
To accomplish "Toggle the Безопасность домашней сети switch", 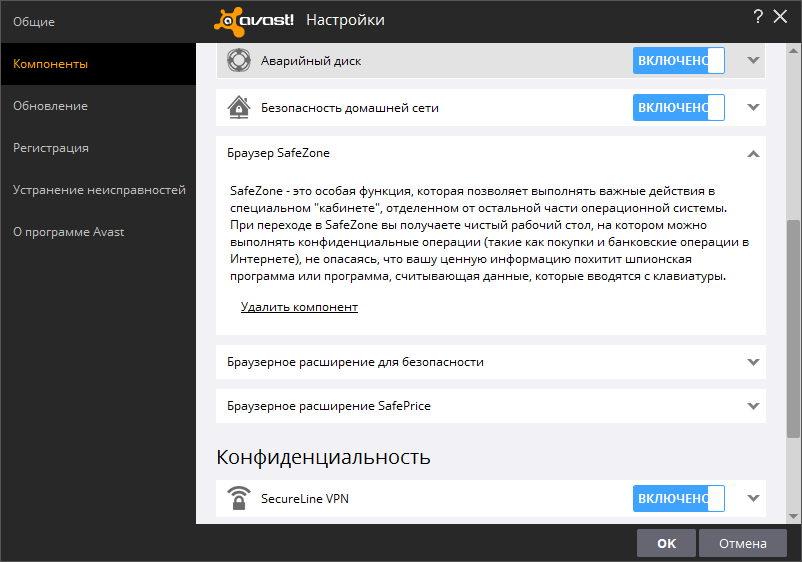I will pos(679,107).
